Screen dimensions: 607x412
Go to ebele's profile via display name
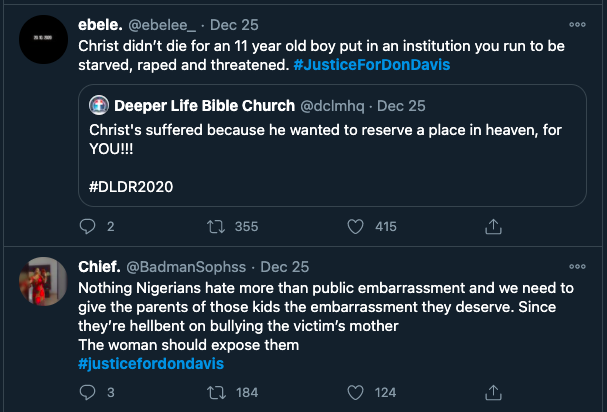(x=101, y=24)
